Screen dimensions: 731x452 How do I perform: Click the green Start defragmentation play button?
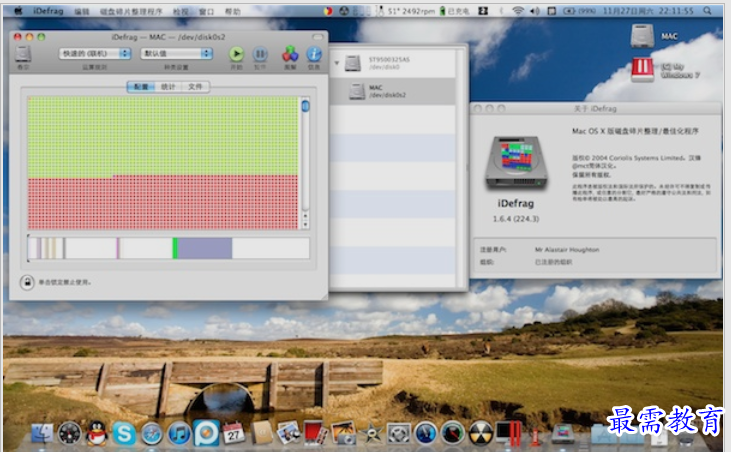pyautogui.click(x=236, y=54)
